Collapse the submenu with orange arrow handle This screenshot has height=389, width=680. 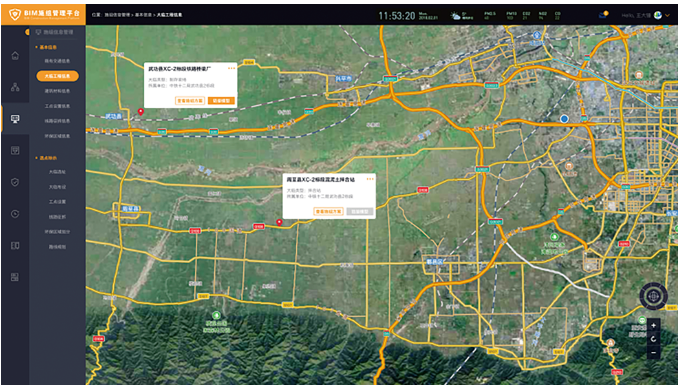[27, 32]
